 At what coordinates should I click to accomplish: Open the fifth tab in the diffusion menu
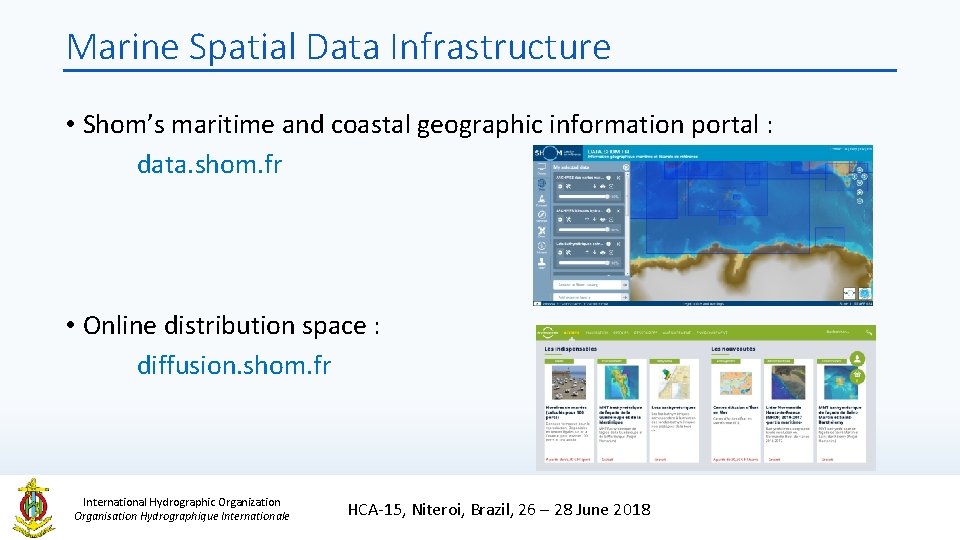tap(677, 333)
